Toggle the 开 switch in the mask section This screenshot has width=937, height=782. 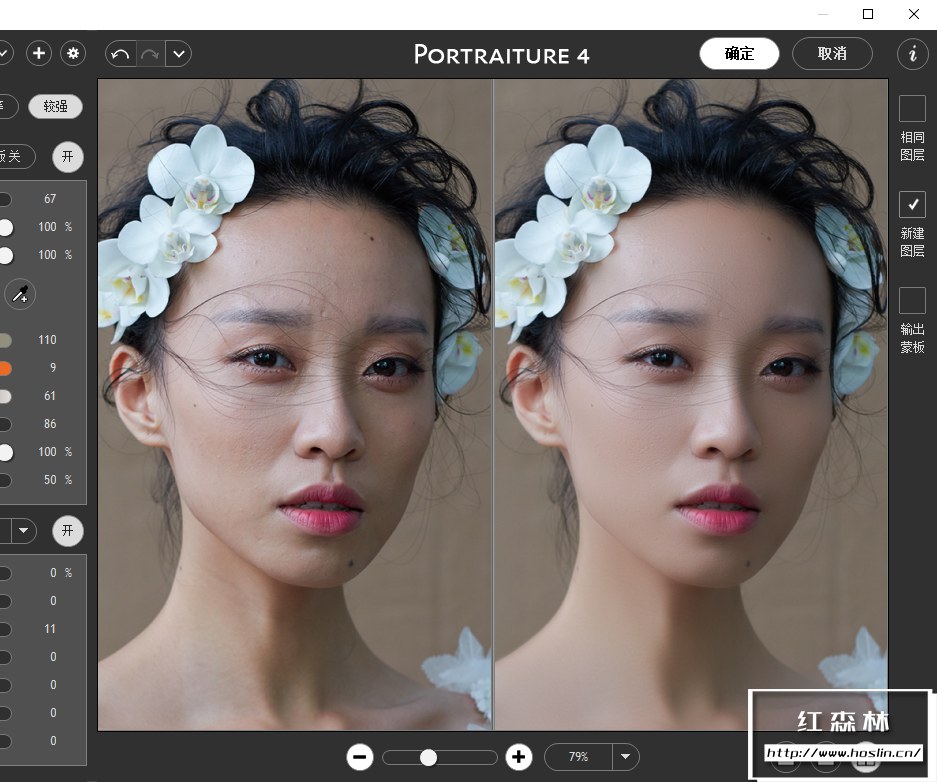(67, 530)
